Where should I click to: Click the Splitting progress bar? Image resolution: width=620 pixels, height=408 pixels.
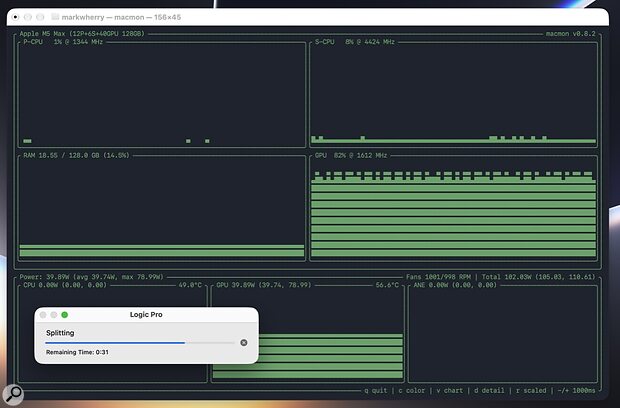[140, 343]
